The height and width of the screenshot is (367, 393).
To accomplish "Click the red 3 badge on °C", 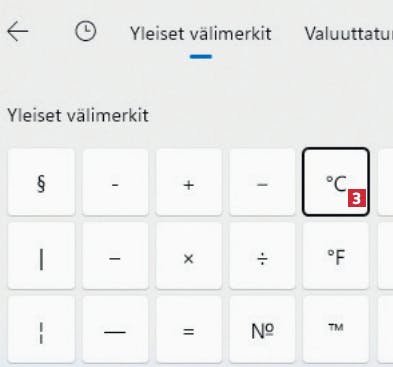I will click(x=357, y=198).
